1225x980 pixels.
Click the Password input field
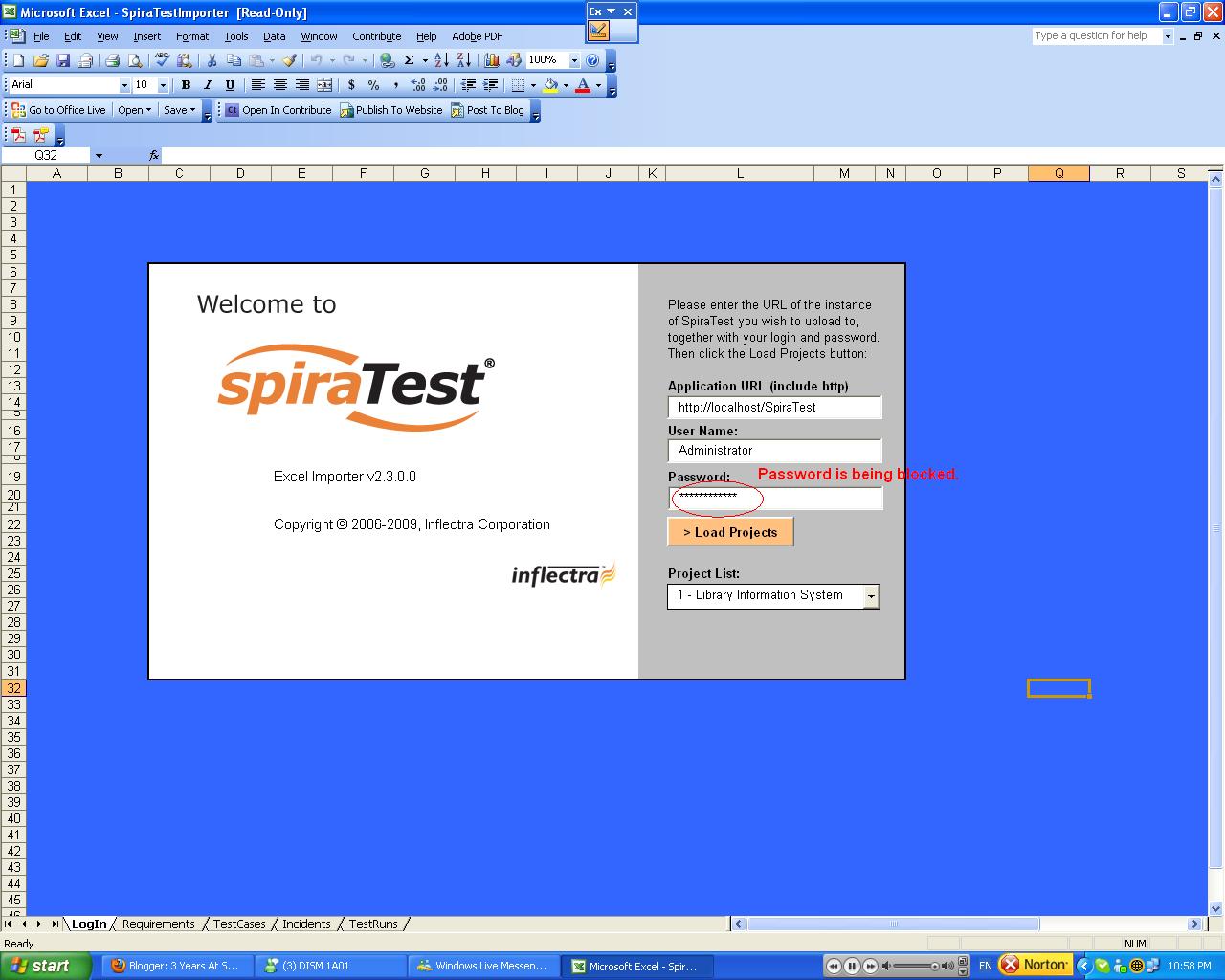(775, 498)
